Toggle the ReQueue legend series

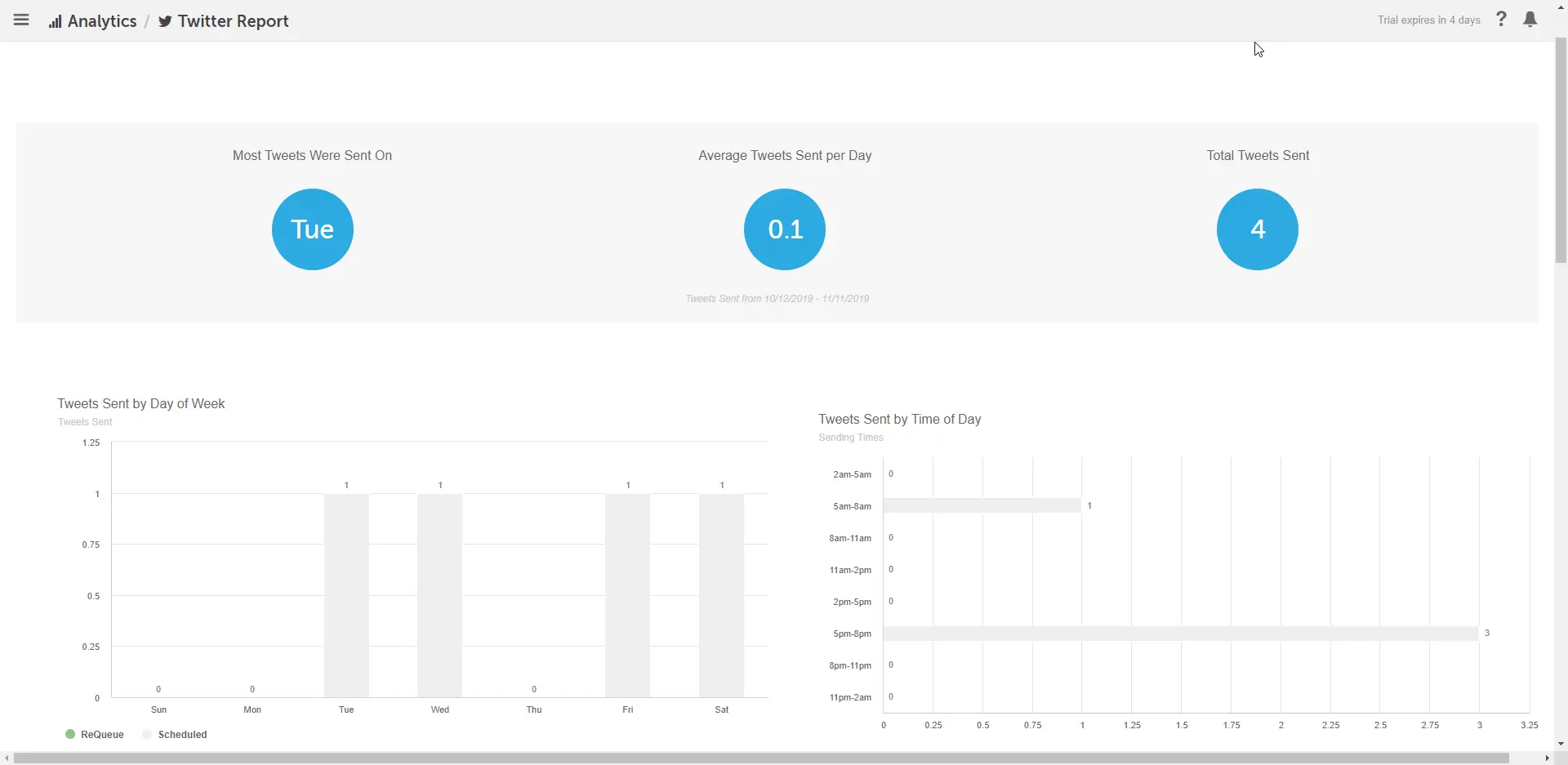point(95,735)
